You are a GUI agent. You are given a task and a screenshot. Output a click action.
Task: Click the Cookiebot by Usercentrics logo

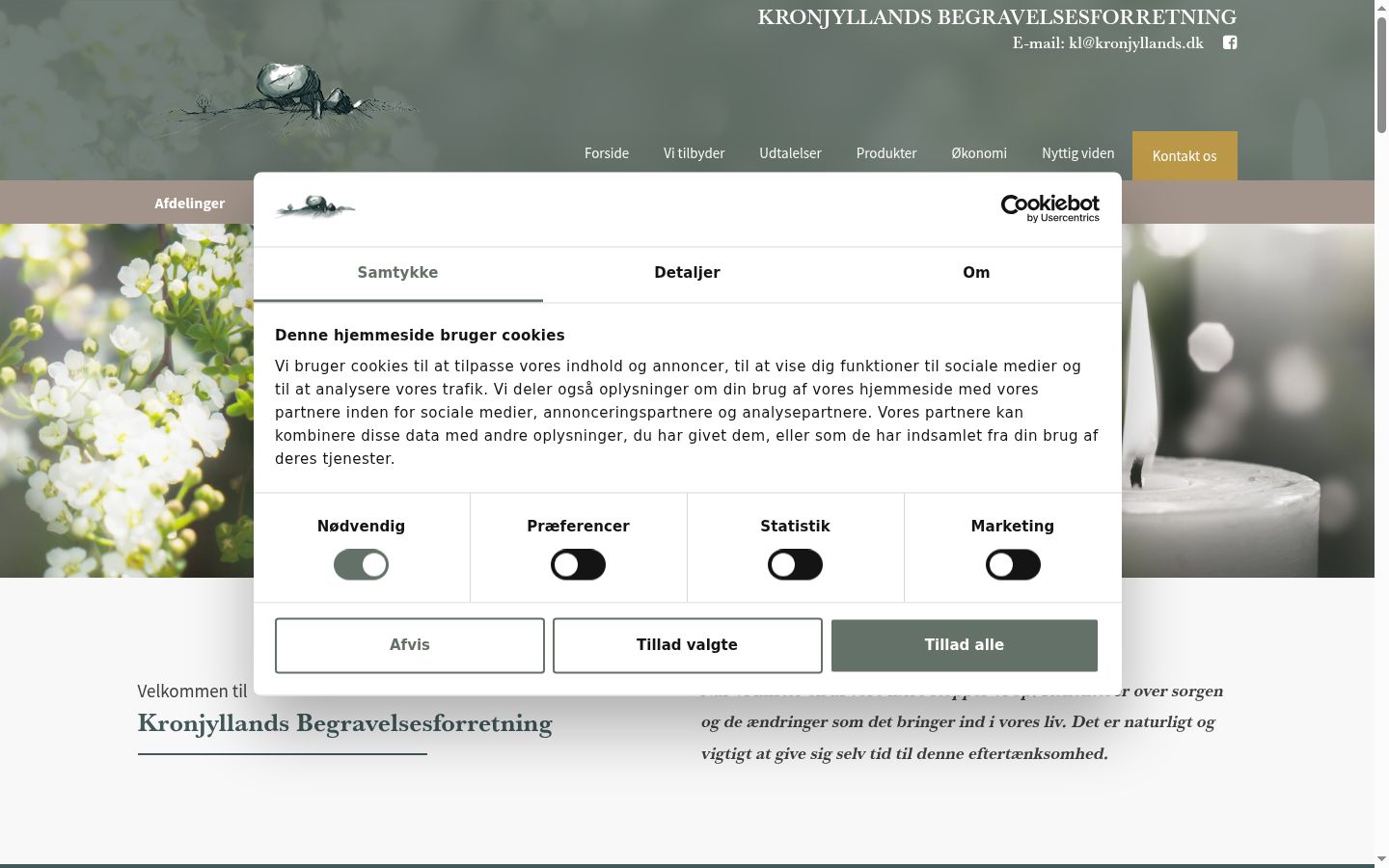(1049, 208)
